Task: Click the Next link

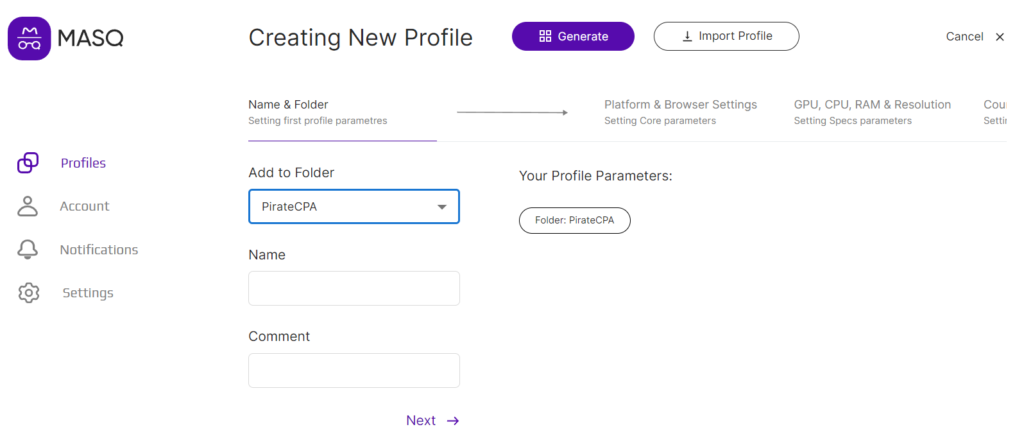Action: tap(421, 421)
